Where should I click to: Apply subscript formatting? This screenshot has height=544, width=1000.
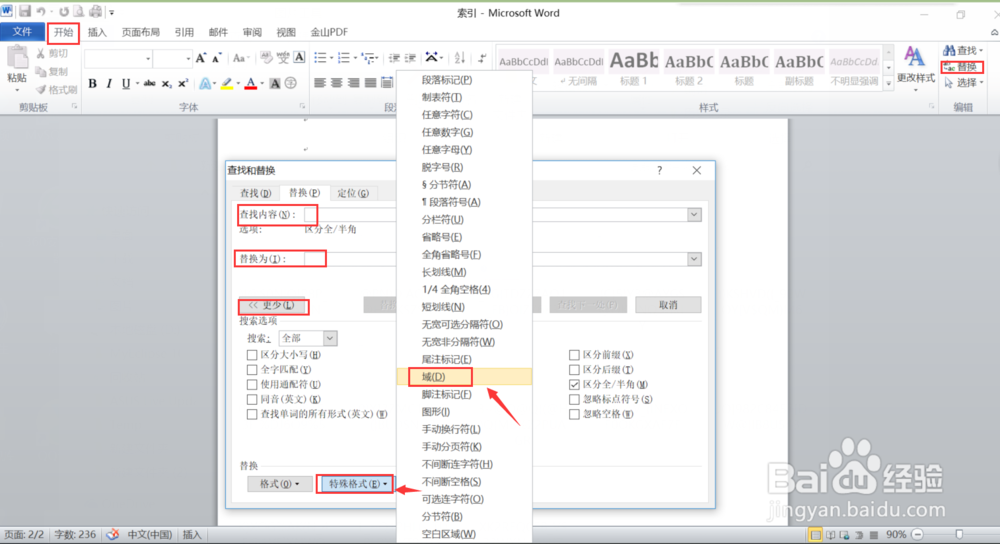click(166, 84)
